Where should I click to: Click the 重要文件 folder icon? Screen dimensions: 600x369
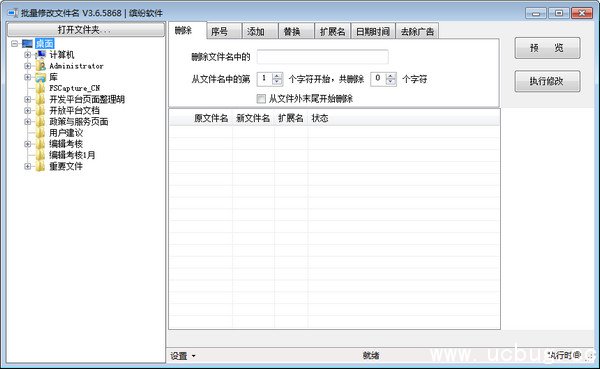click(x=41, y=166)
